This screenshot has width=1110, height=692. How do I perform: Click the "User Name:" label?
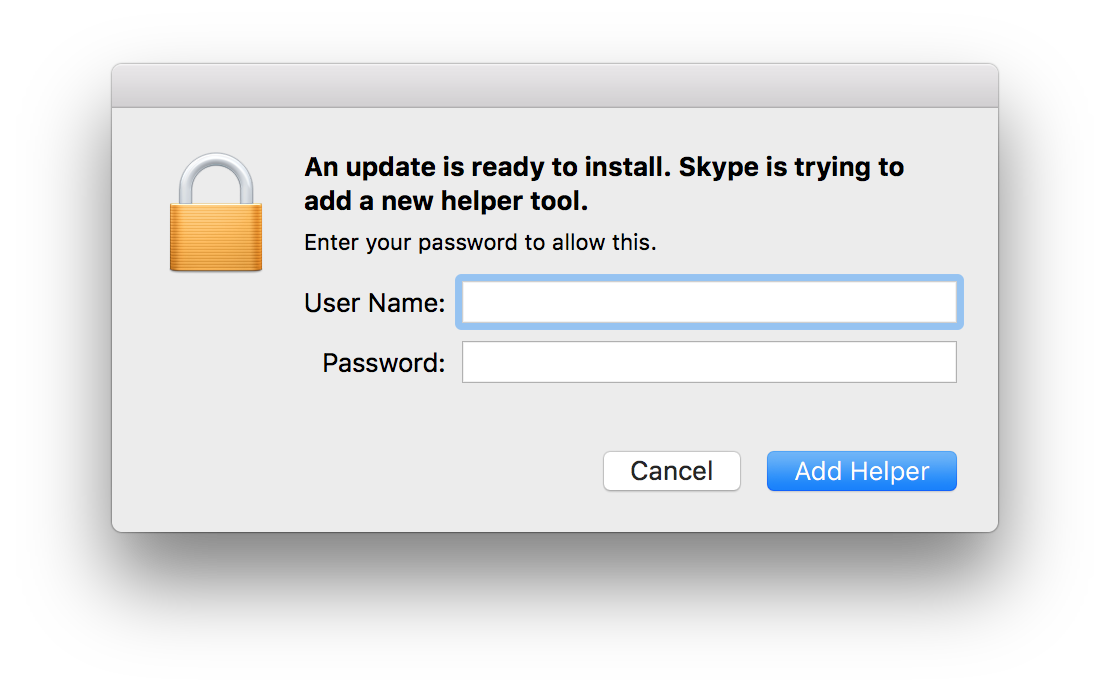click(x=374, y=303)
